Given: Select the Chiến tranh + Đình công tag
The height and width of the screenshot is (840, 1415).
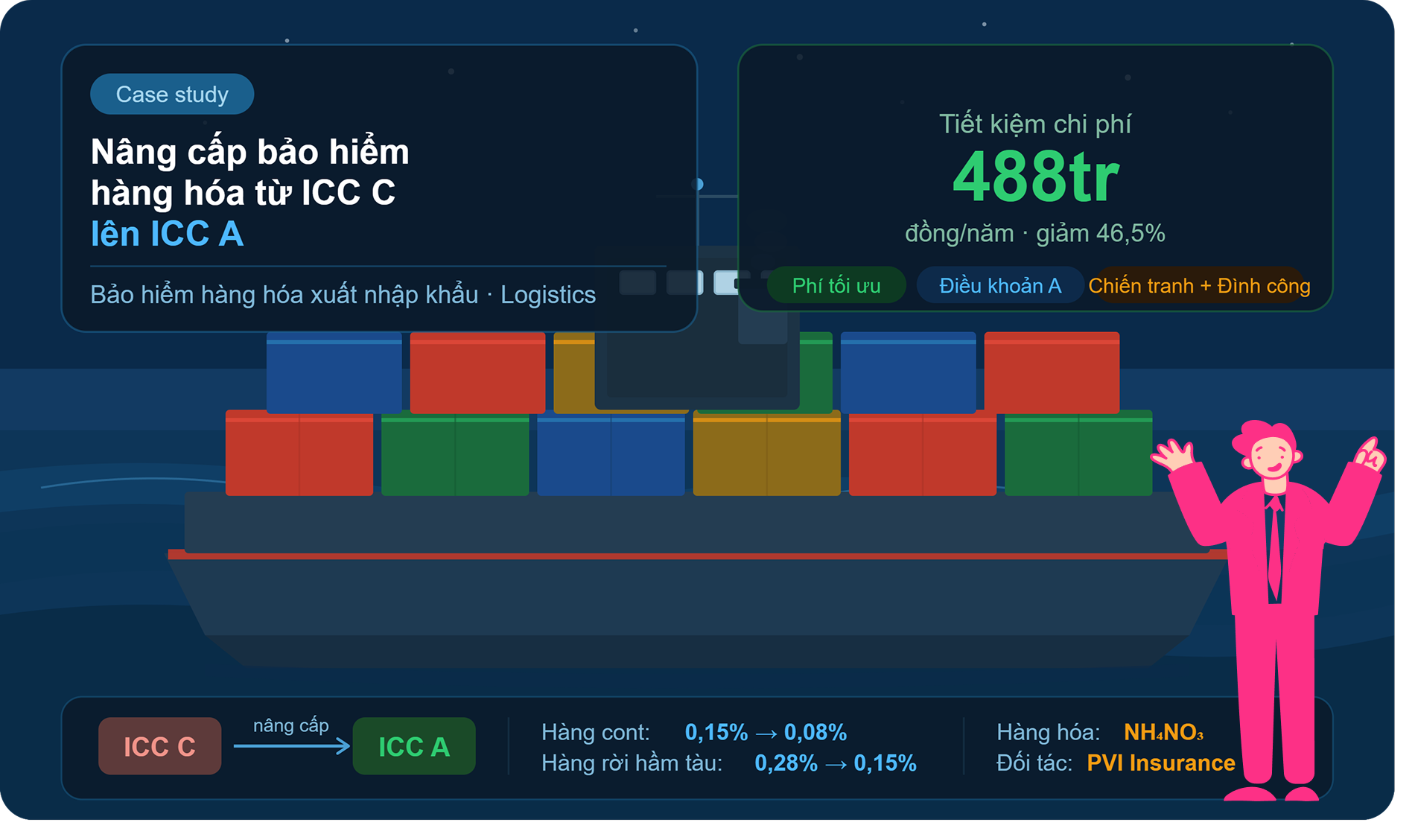Looking at the screenshot, I should tap(1199, 286).
